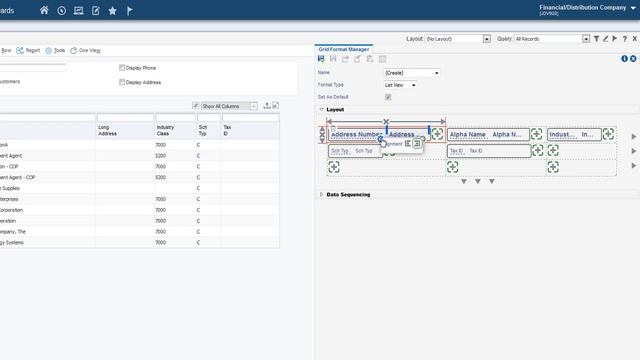Click the plus icon at third row start

click(x=334, y=167)
